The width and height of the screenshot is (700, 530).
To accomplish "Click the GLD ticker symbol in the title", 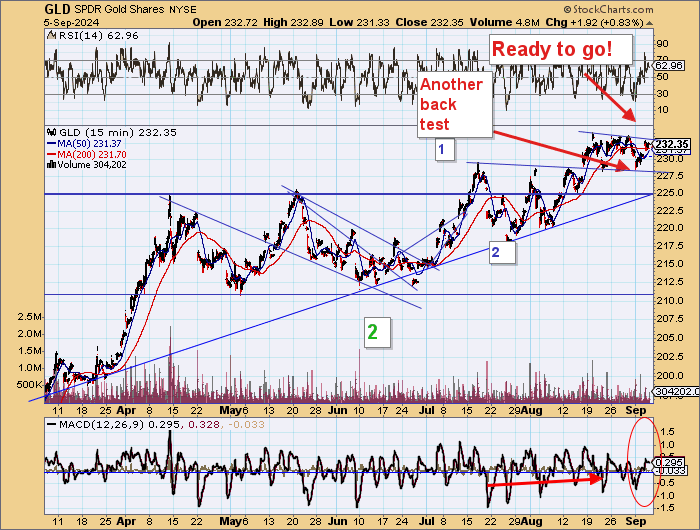I will click(x=57, y=9).
